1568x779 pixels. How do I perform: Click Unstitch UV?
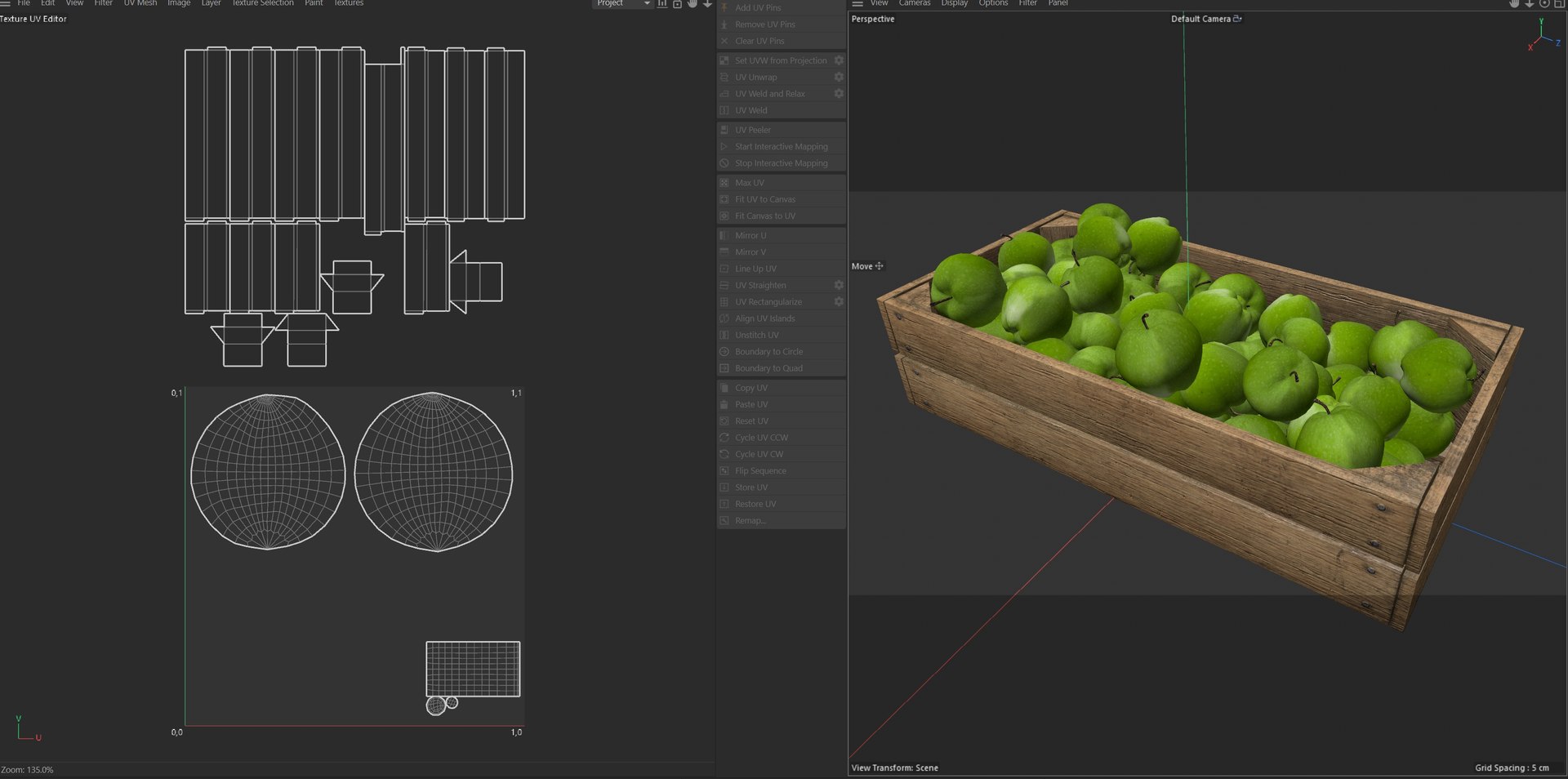click(781, 335)
